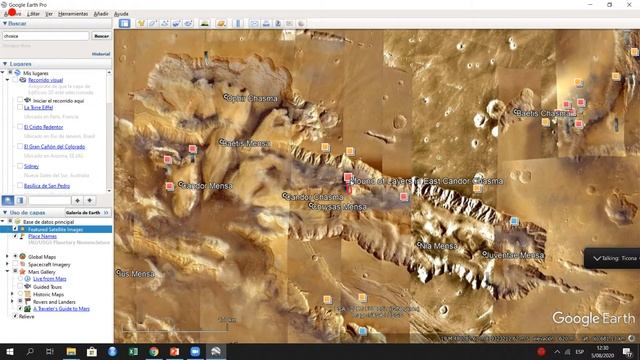Check the Basílica de San Pedro checkbox
The height and width of the screenshot is (360, 640).
click(20, 186)
